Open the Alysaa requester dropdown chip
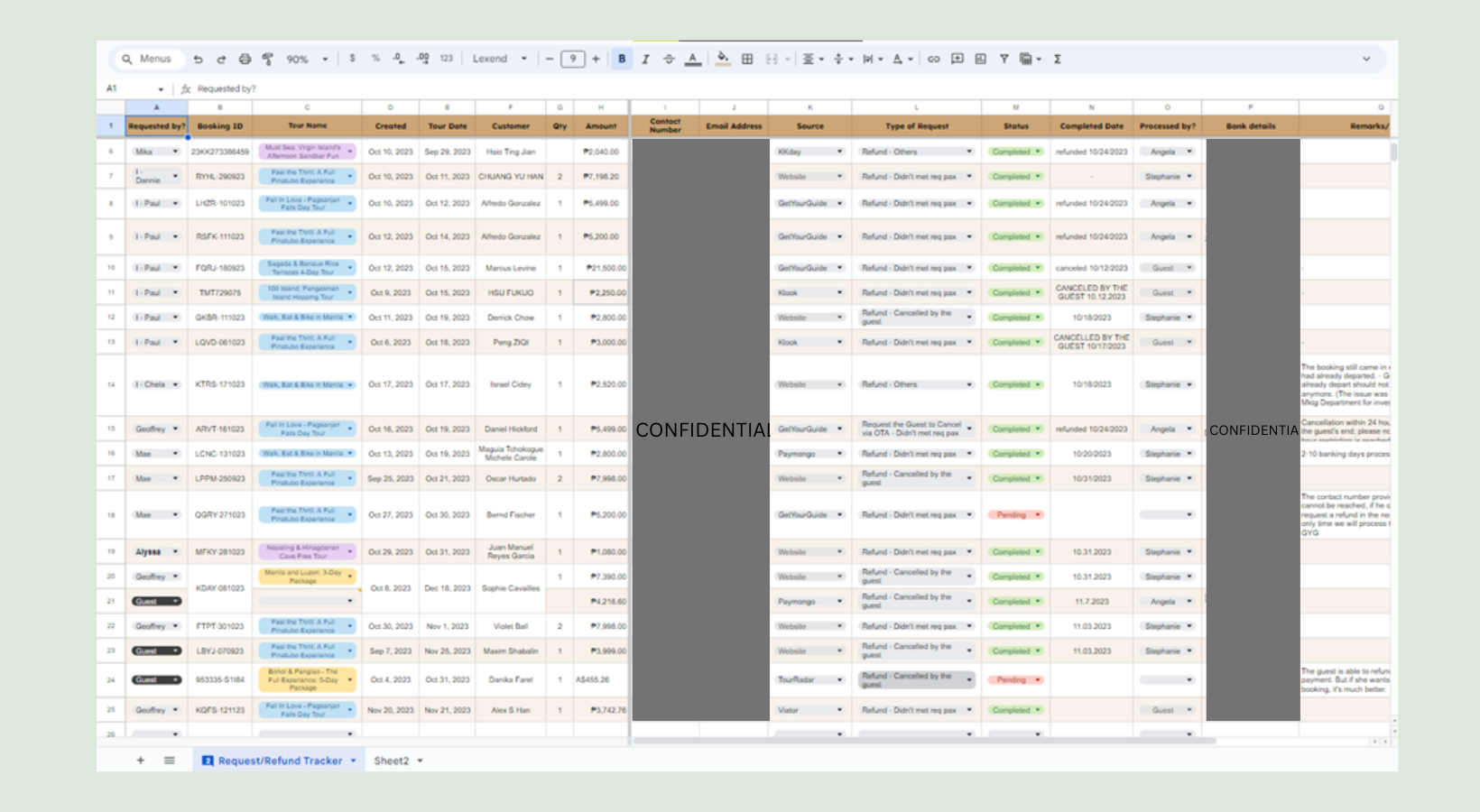1480x812 pixels. [x=157, y=552]
